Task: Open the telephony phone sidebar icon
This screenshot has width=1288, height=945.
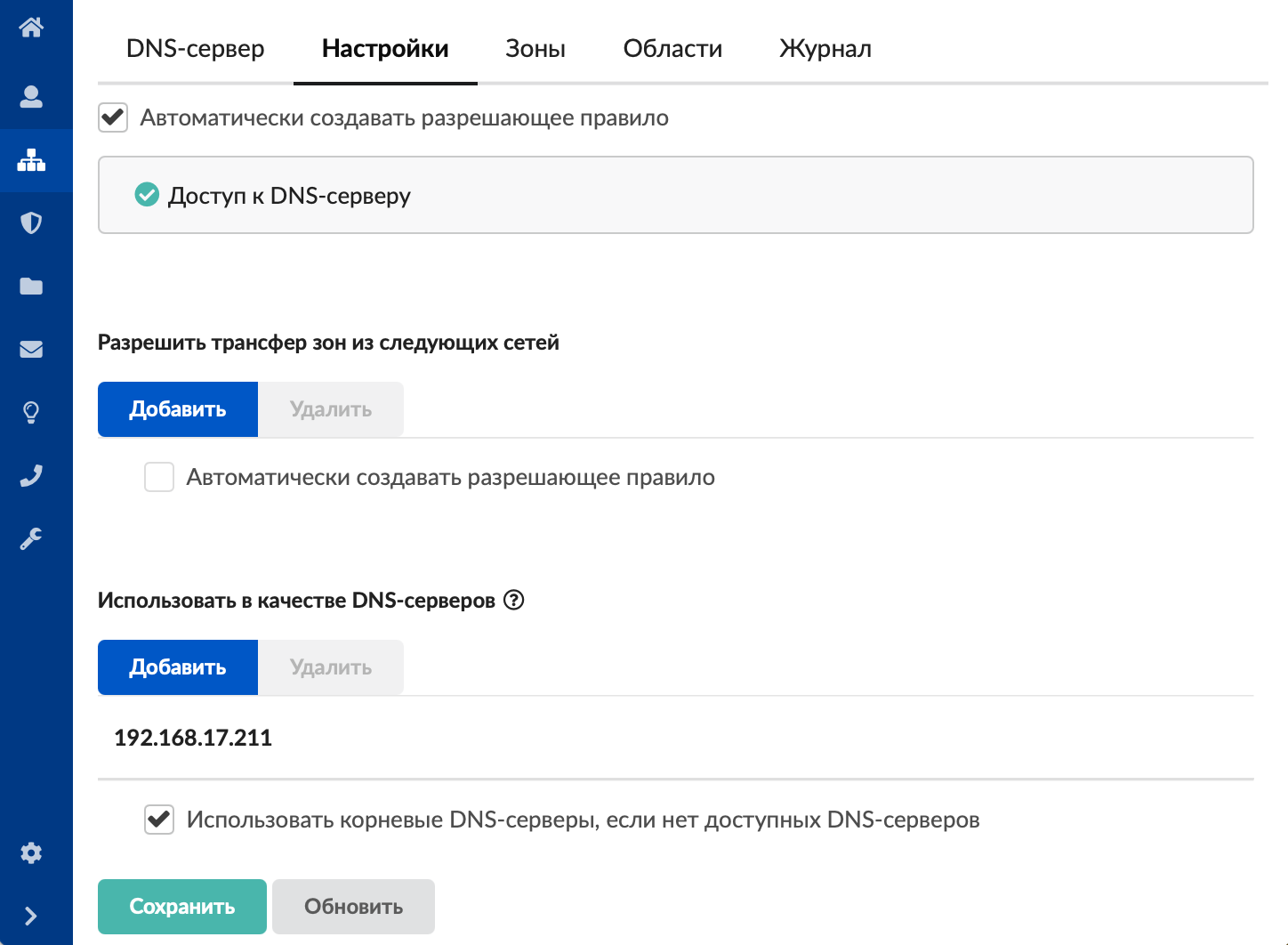Action: click(31, 475)
